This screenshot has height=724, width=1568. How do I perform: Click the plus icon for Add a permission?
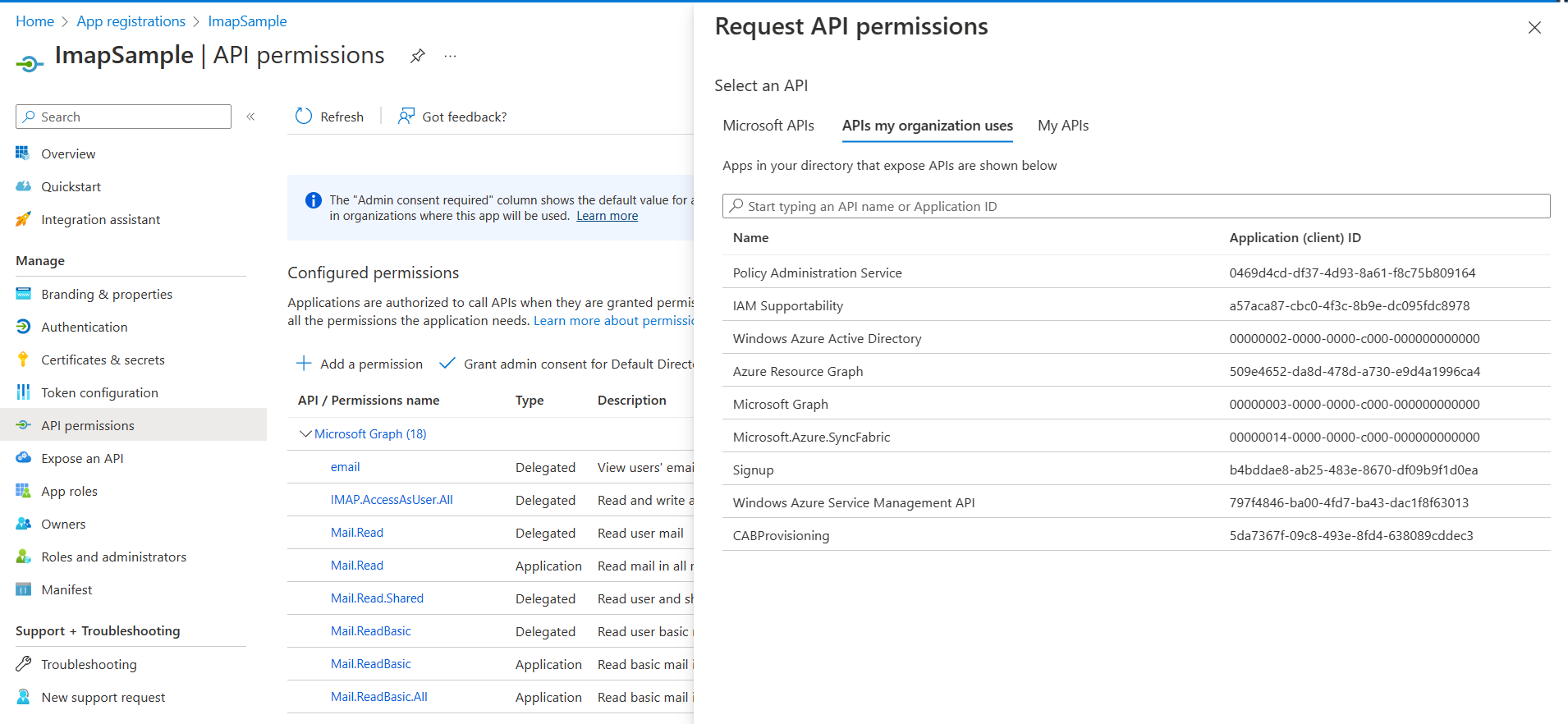click(x=304, y=364)
